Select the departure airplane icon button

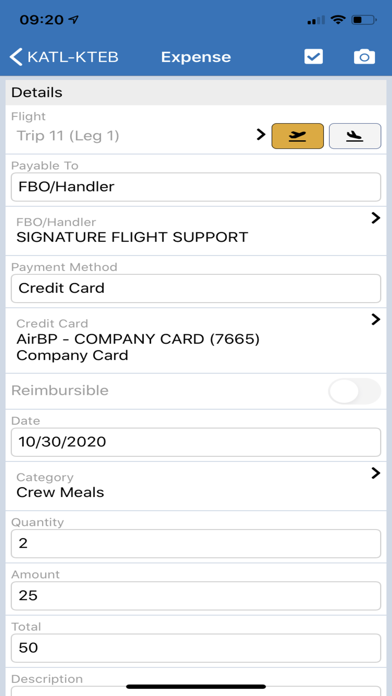(297, 136)
